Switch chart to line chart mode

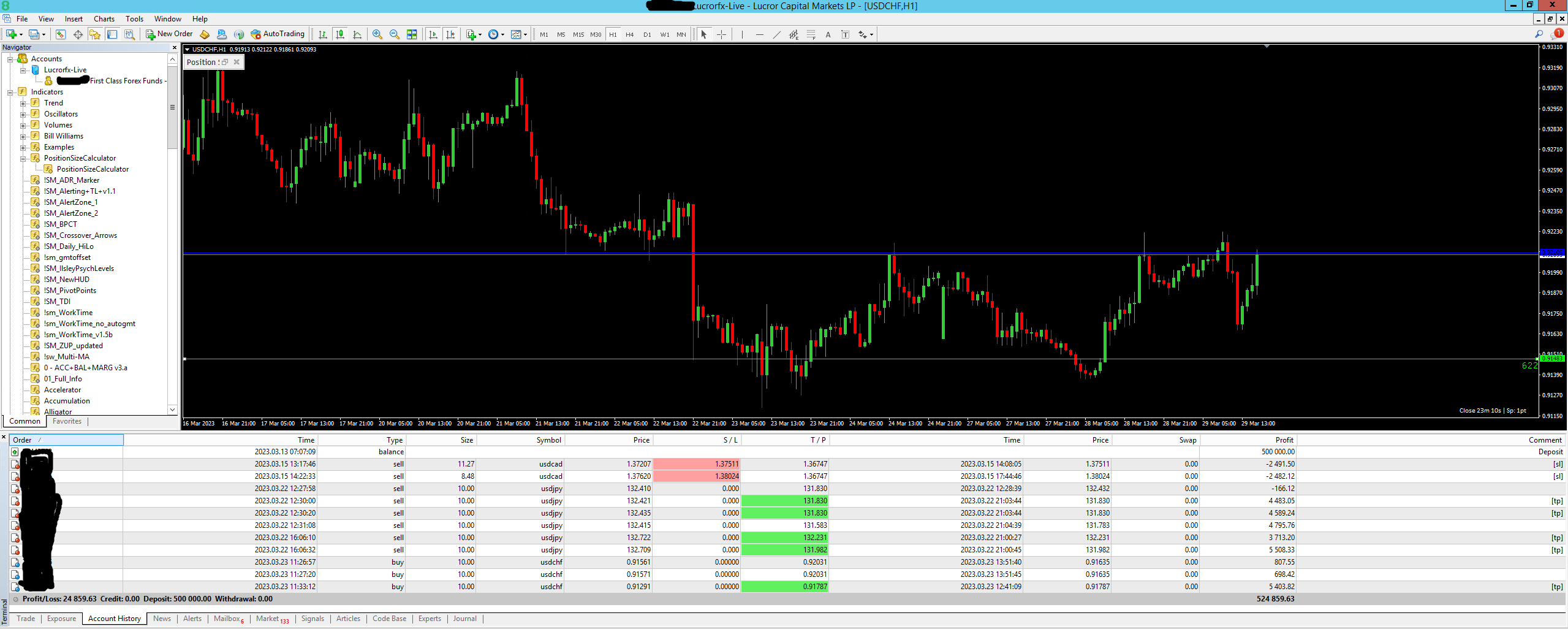click(357, 34)
